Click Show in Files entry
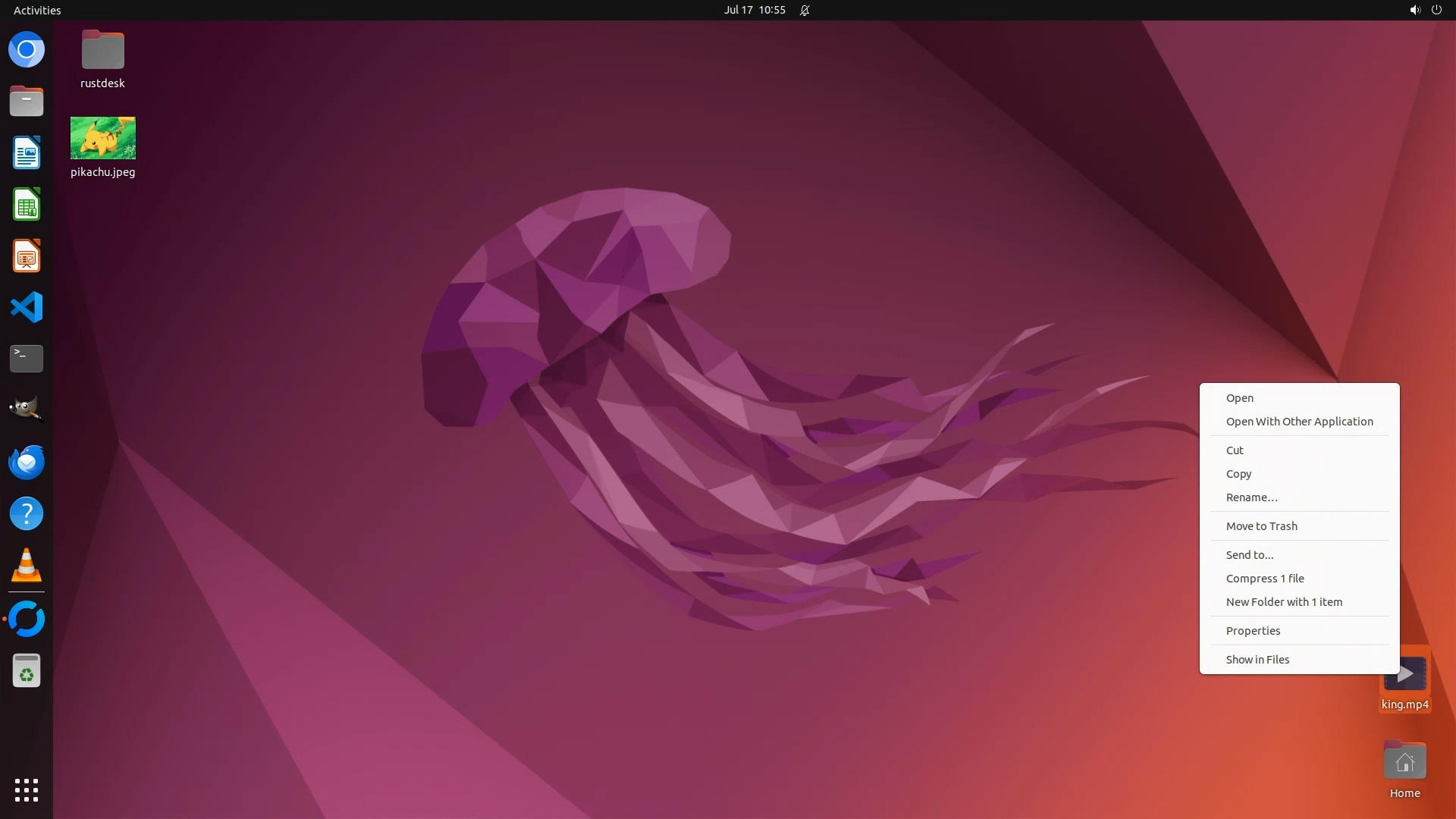1456x819 pixels. coord(1257,660)
